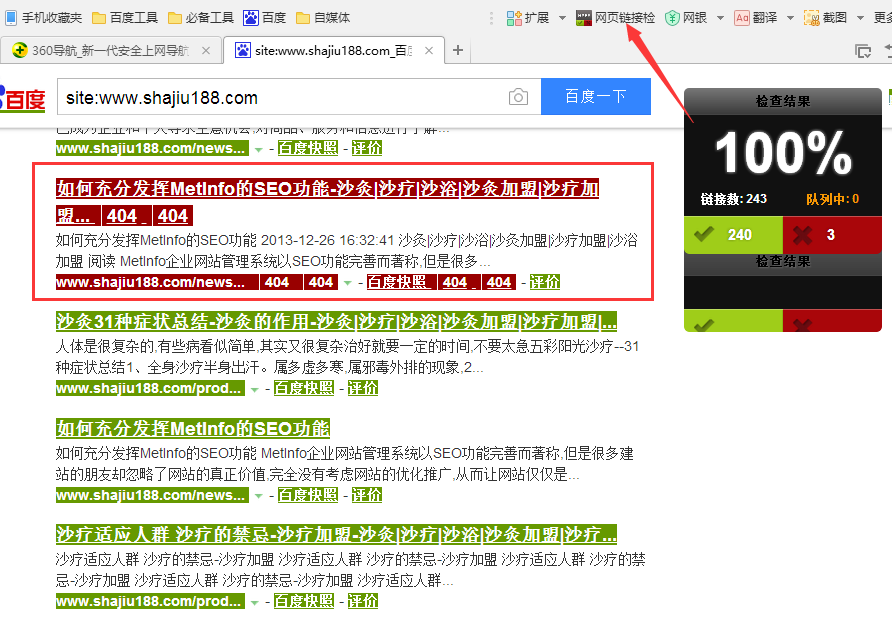Viewport: 892px width, 627px height.
Task: Expand the URL arrow in the 沙灸31种症状总结 result
Action: tap(254, 390)
